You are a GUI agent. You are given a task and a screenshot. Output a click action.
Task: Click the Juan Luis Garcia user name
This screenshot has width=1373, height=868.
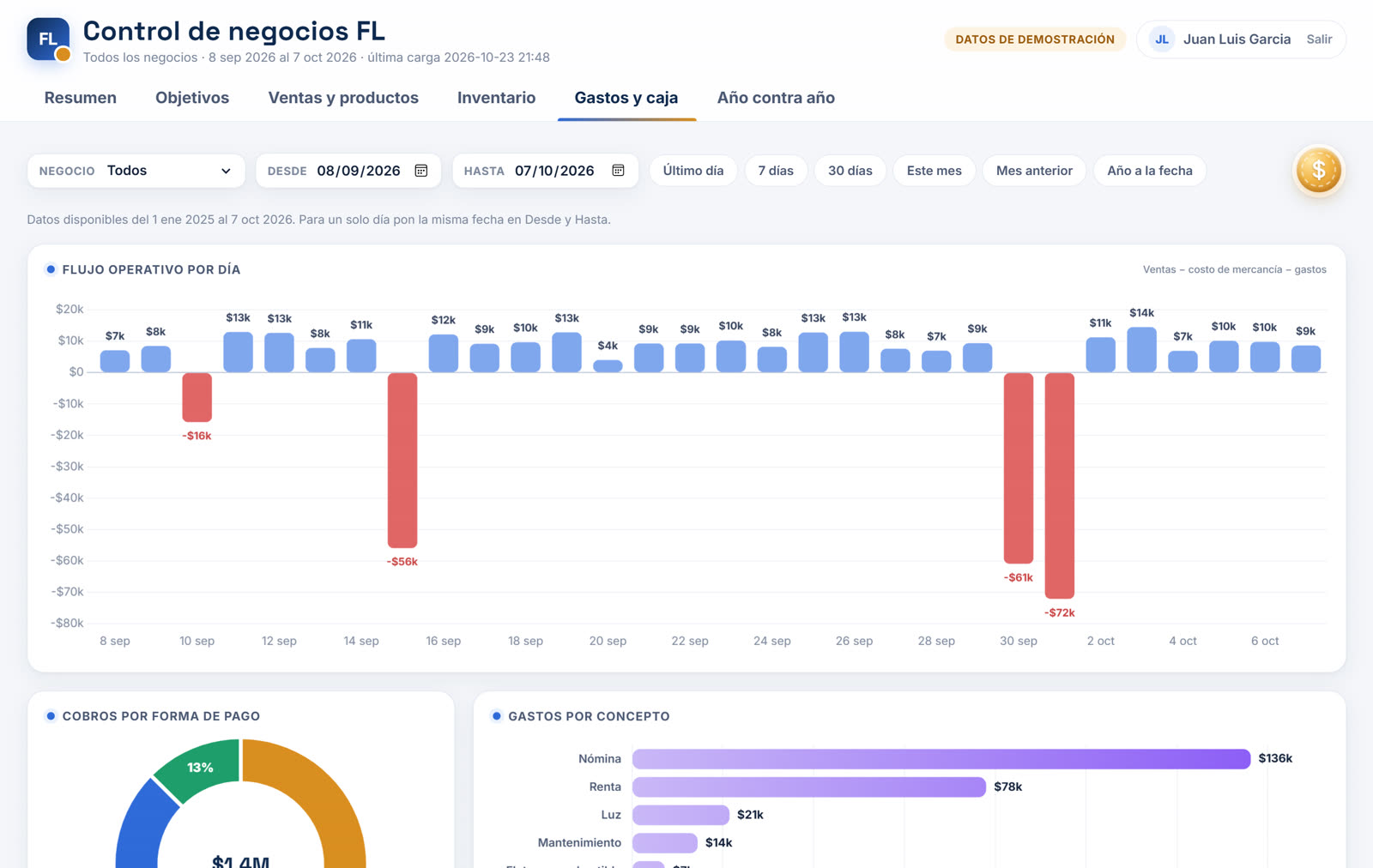pyautogui.click(x=1237, y=39)
